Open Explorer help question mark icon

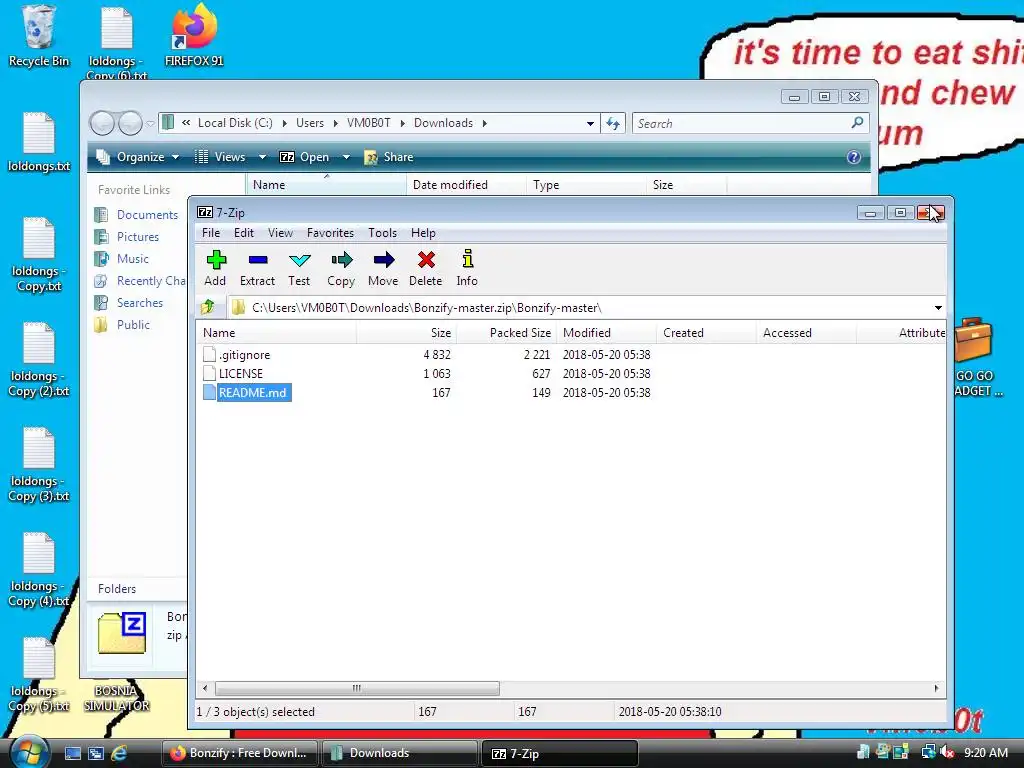coord(854,157)
